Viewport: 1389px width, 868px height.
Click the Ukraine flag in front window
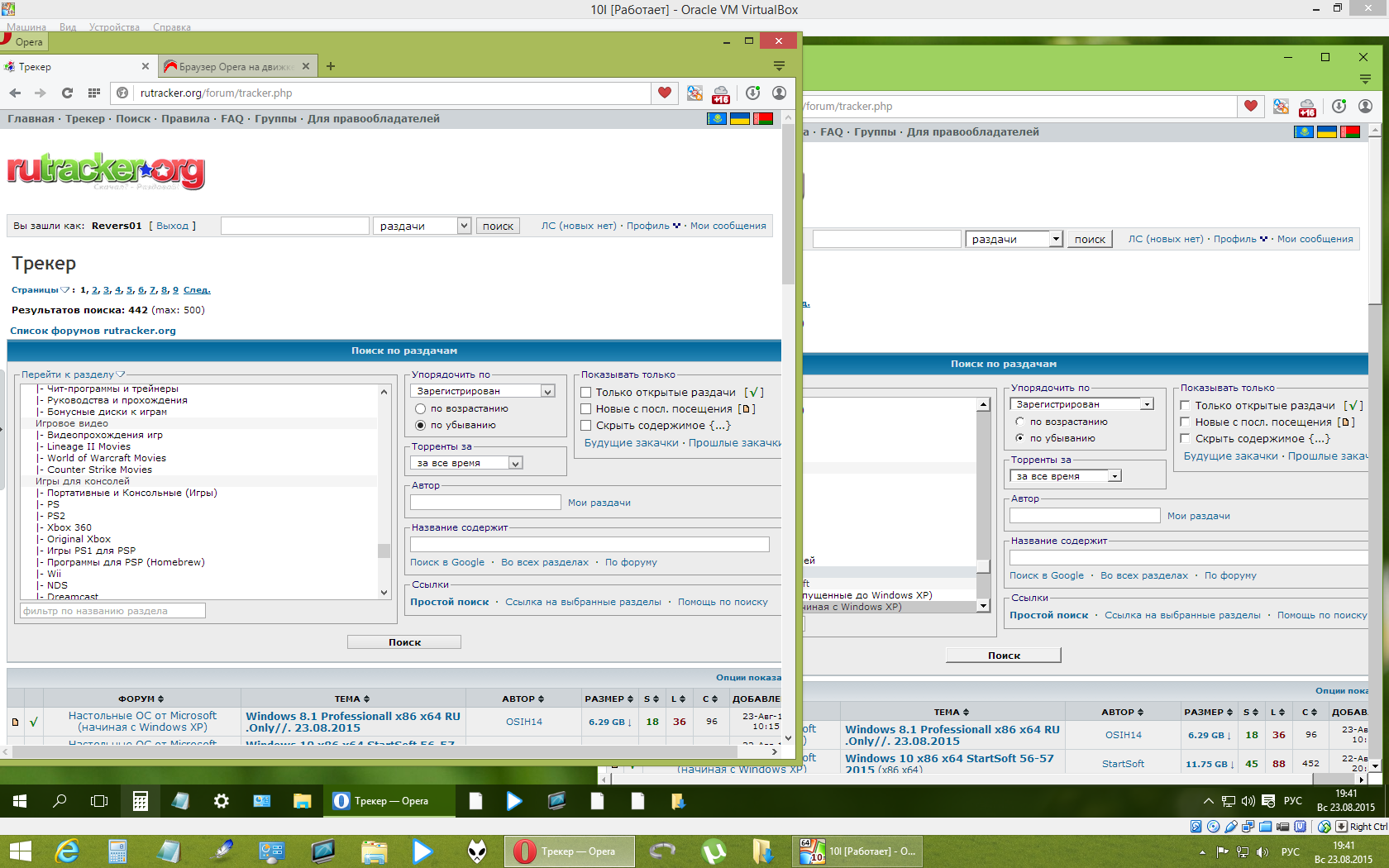click(x=740, y=119)
